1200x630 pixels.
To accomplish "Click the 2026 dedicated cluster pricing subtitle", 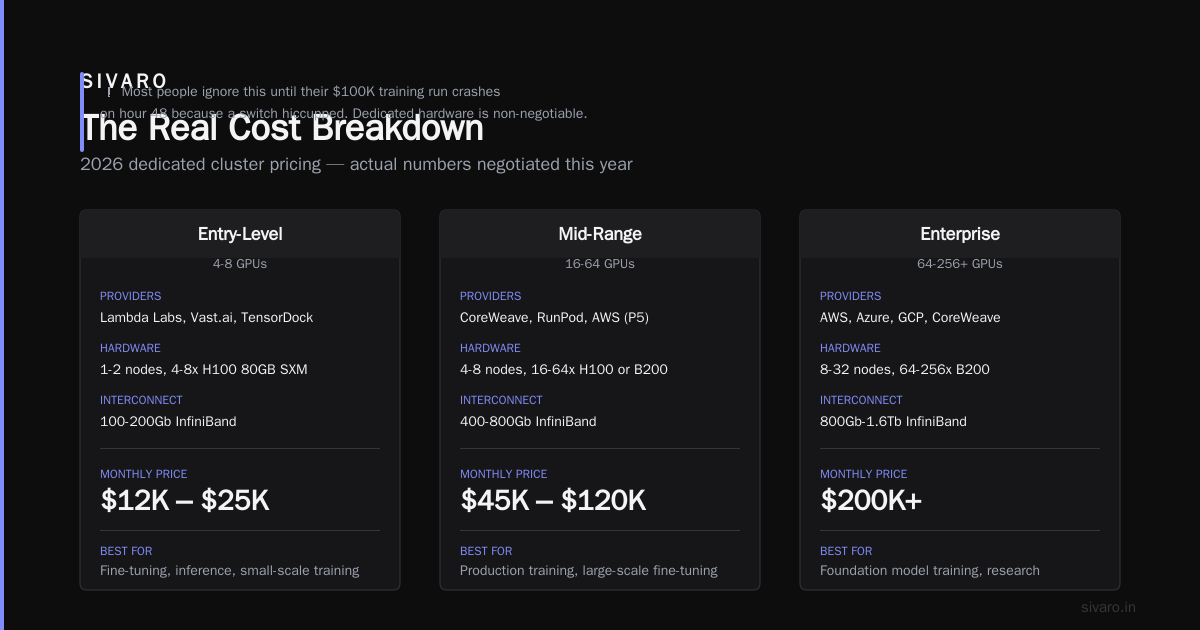I will tap(356, 164).
